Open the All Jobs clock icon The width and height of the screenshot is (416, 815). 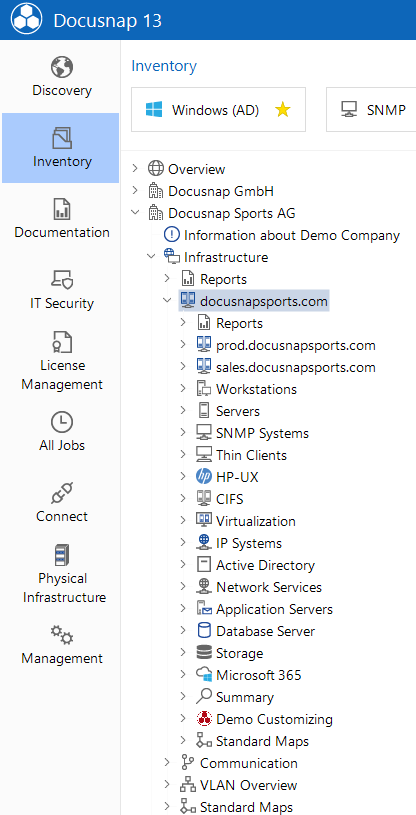[x=62, y=422]
